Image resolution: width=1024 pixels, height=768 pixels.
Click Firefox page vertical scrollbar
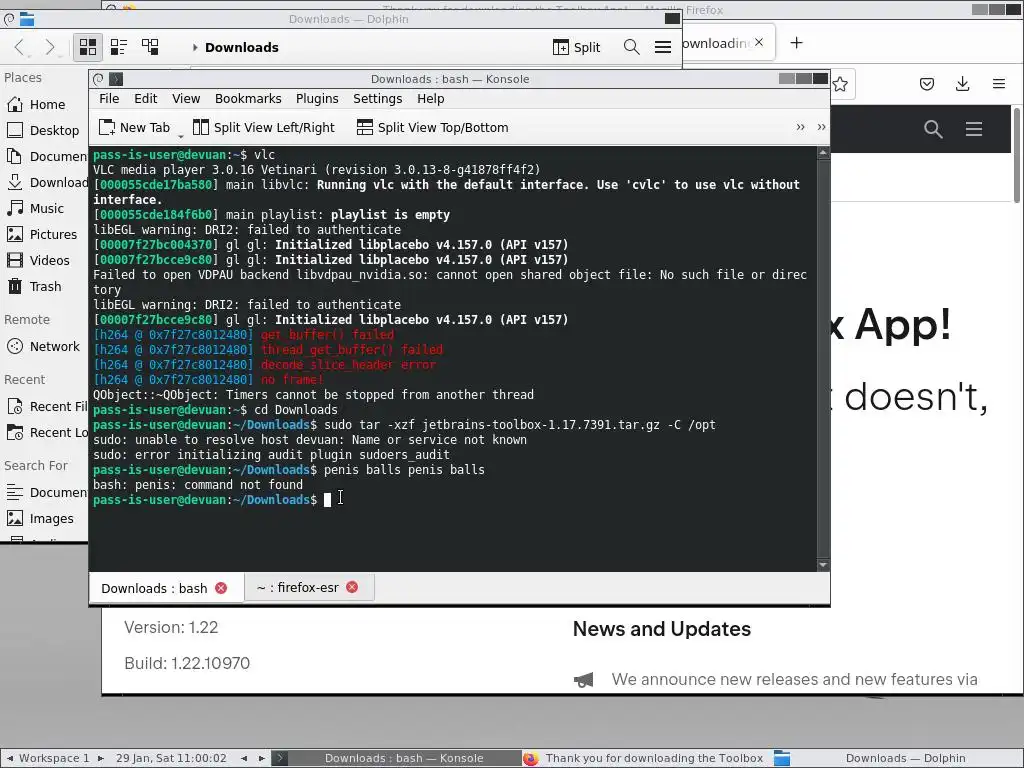(x=1017, y=155)
